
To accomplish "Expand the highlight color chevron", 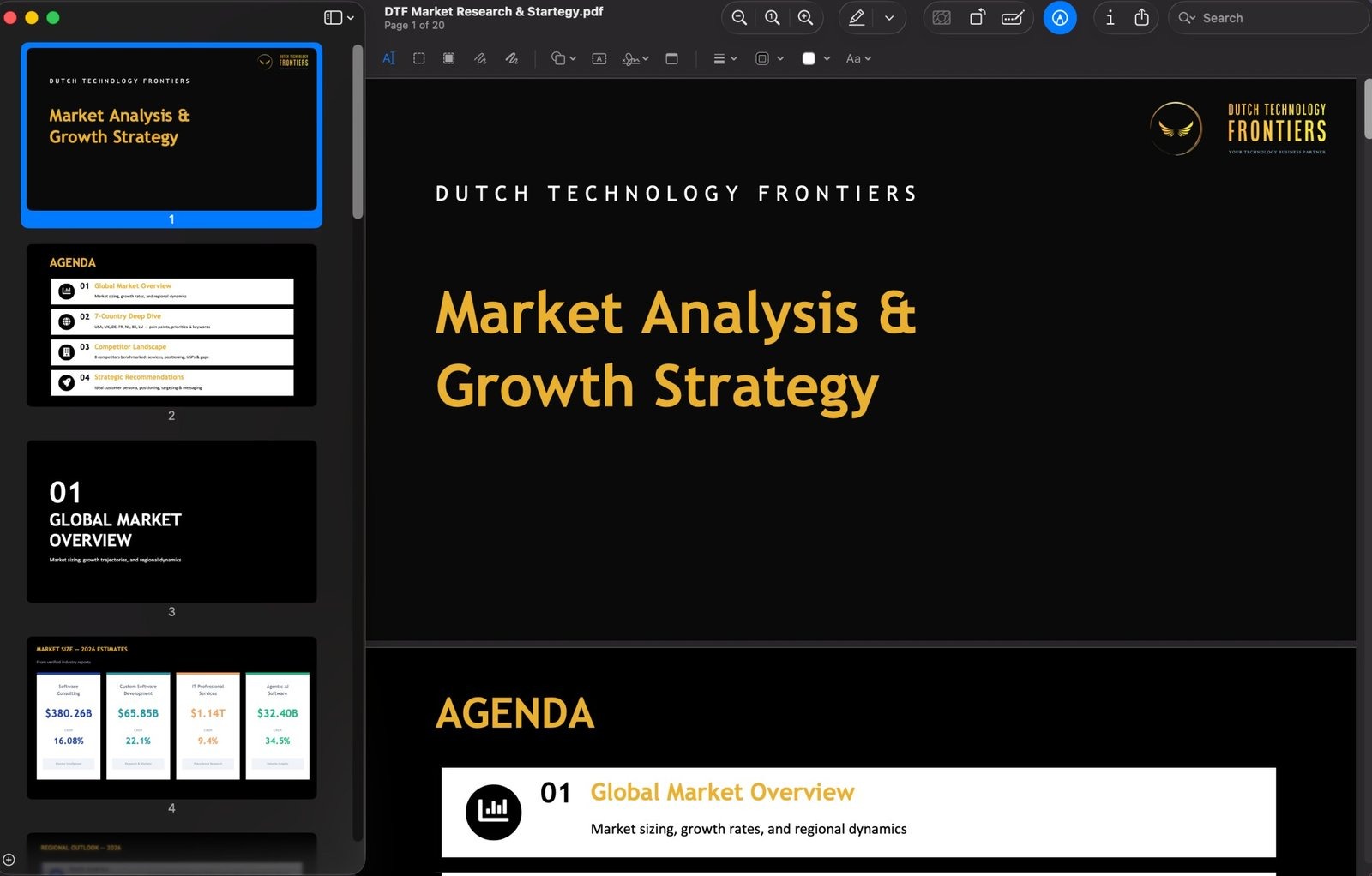I will tap(889, 18).
